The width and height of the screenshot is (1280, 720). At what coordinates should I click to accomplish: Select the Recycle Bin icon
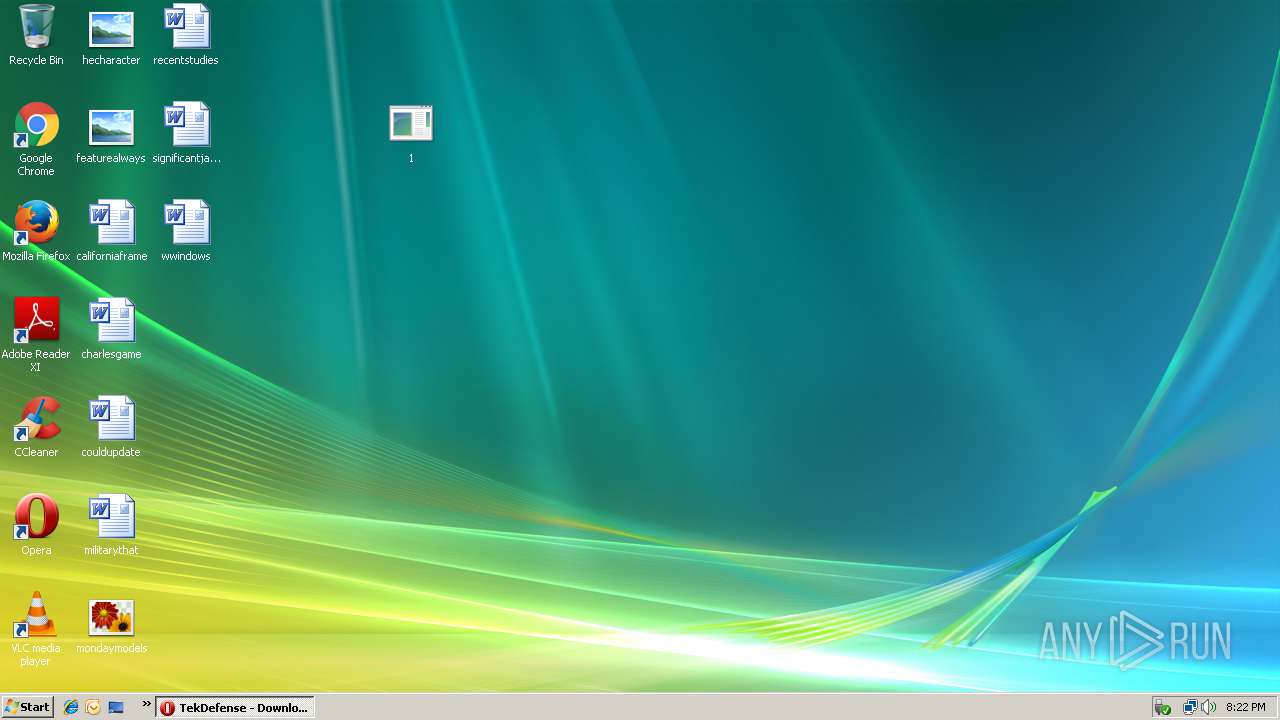point(36,36)
